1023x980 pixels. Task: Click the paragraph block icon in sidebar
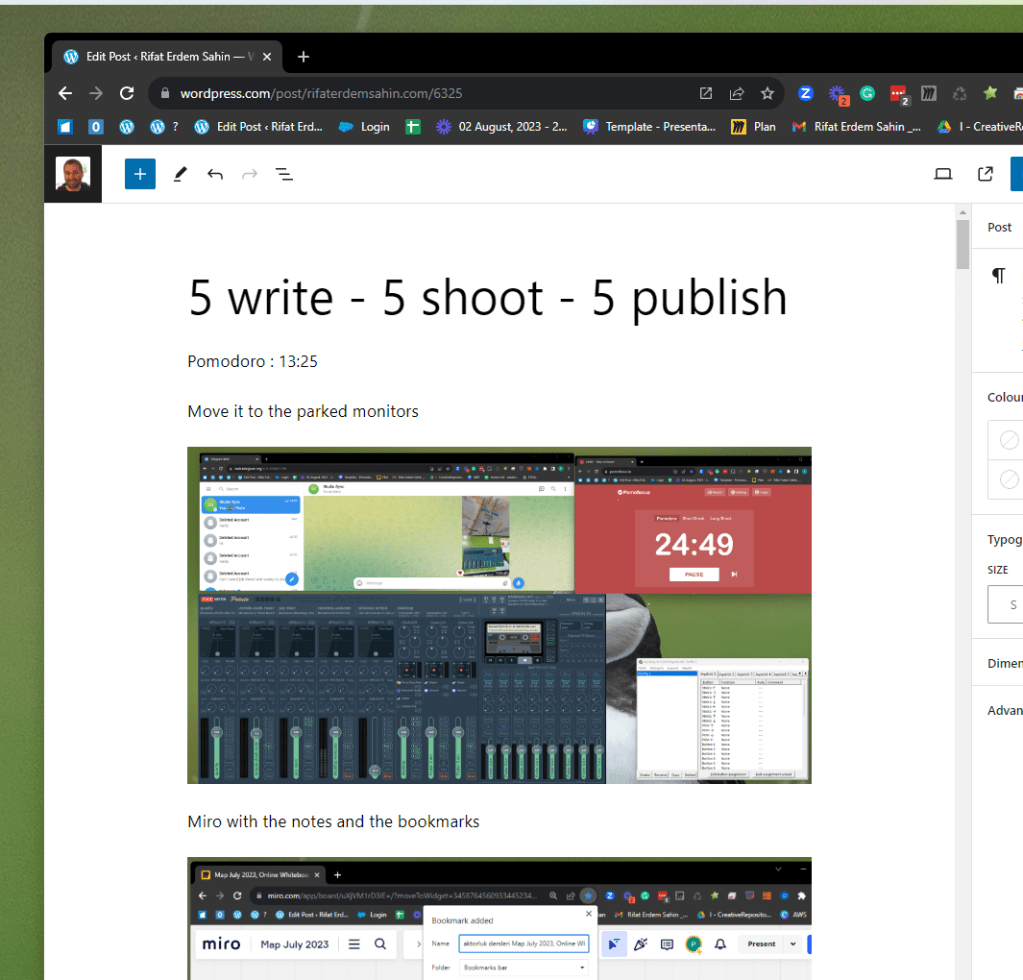click(x=999, y=275)
